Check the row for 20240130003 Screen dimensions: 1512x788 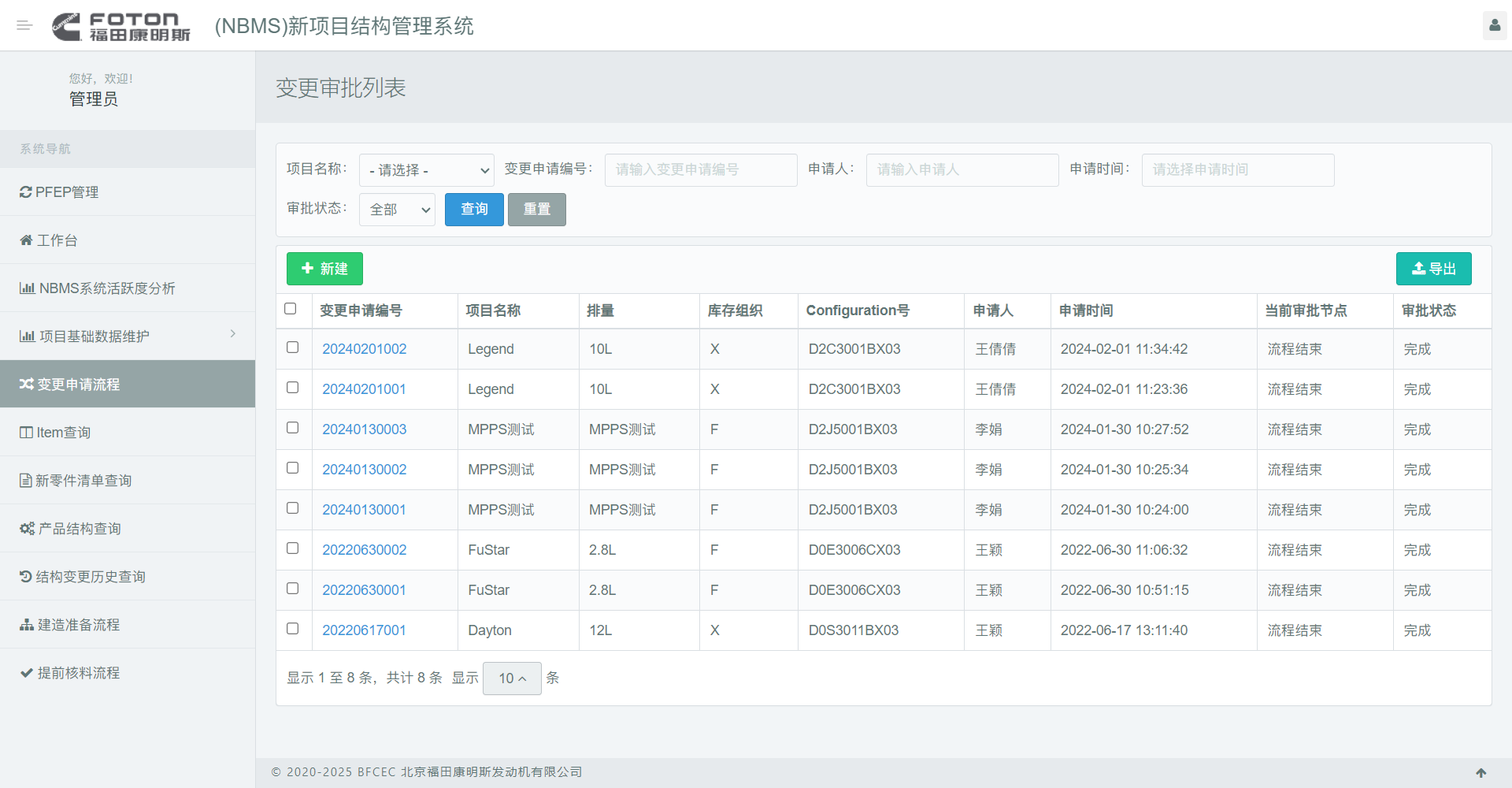(293, 428)
